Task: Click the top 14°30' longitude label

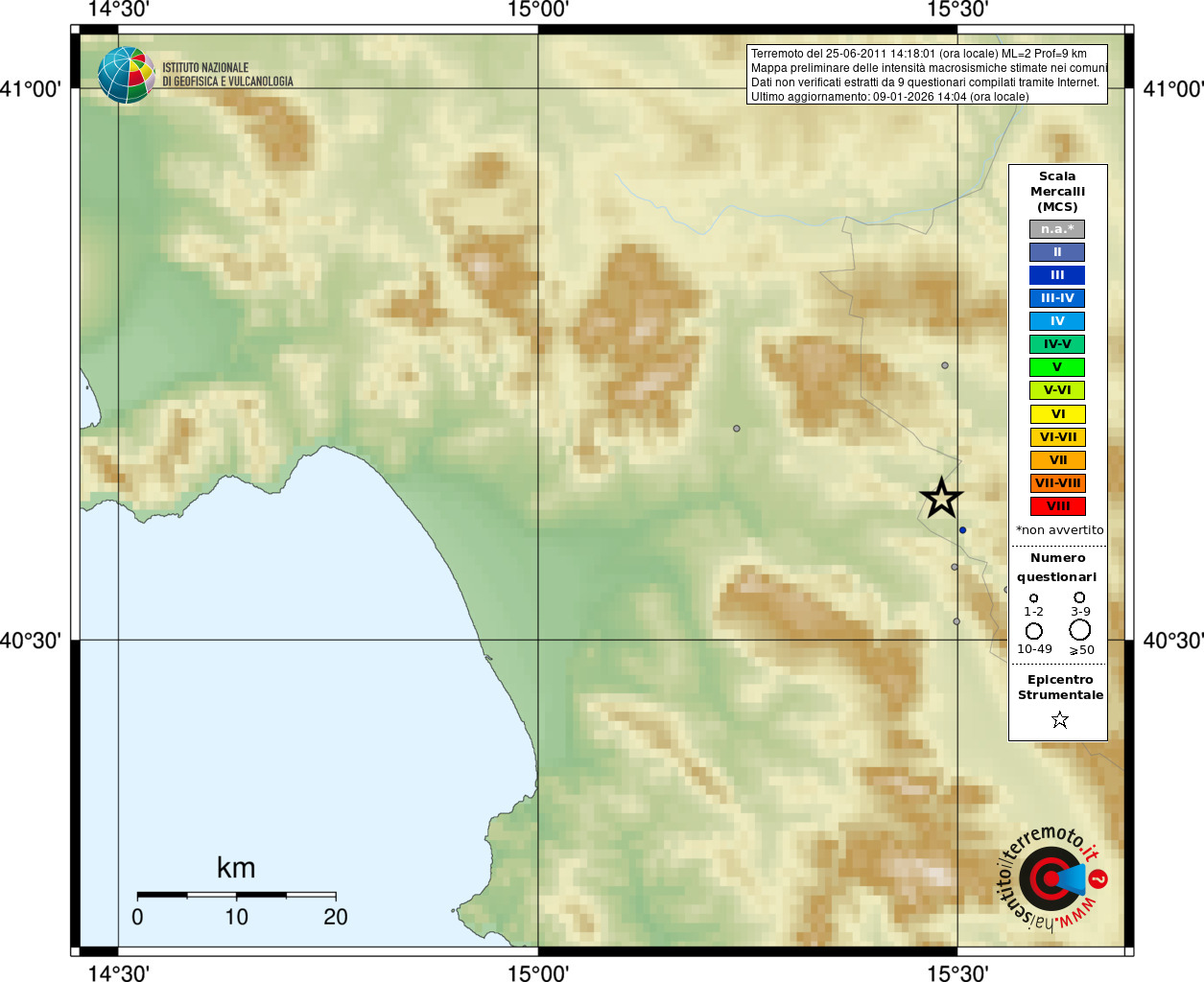Action: click(119, 10)
